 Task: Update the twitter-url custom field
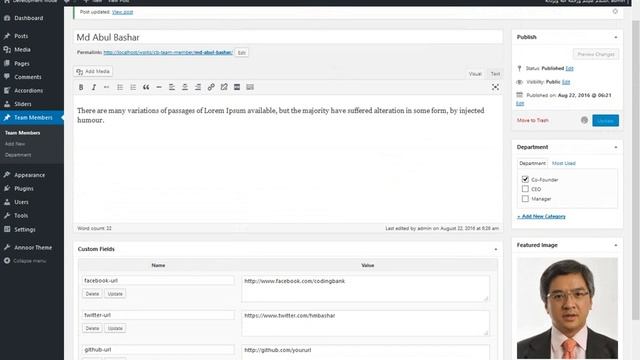tap(115, 328)
